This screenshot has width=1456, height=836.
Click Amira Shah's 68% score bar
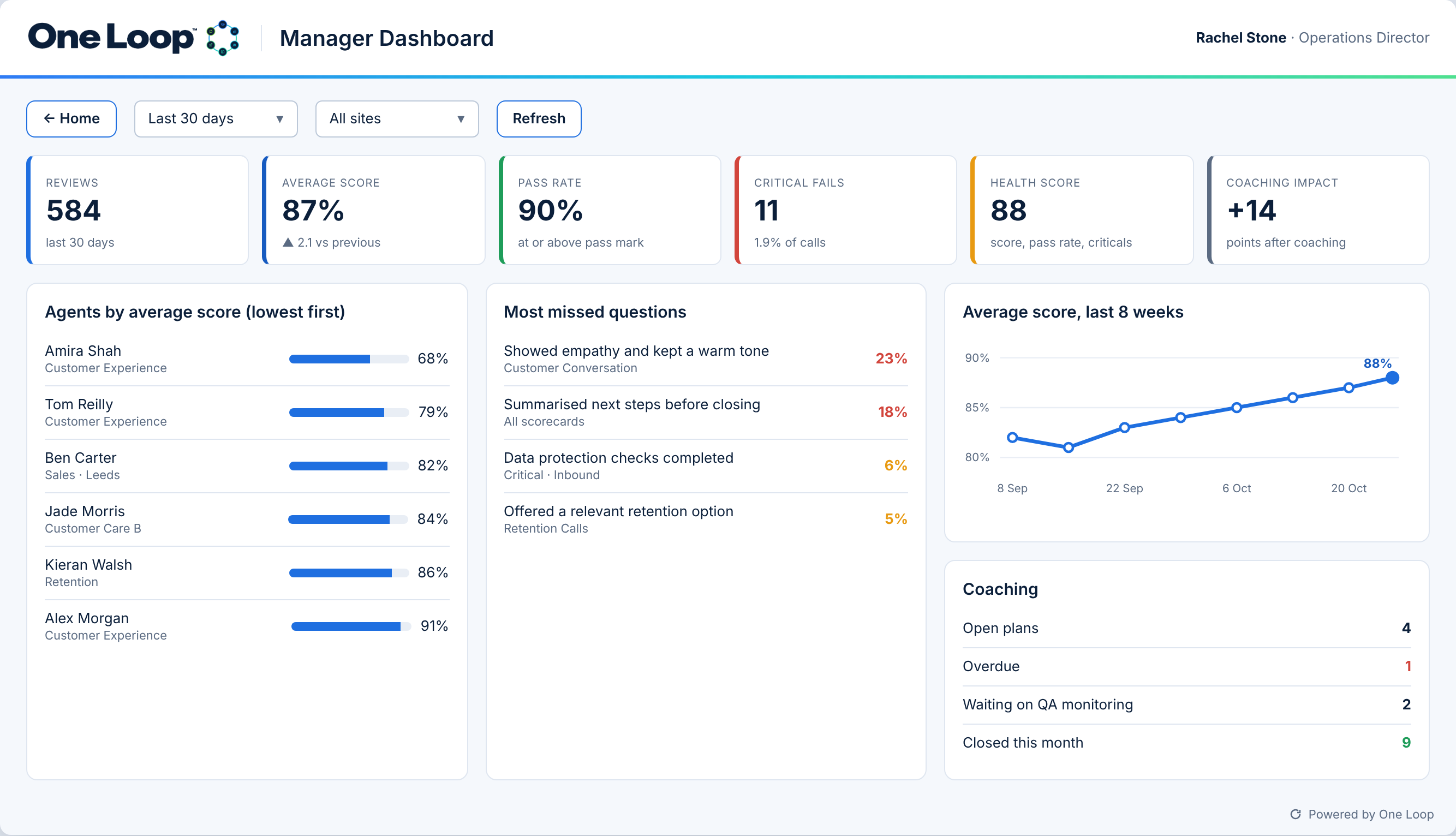349,359
